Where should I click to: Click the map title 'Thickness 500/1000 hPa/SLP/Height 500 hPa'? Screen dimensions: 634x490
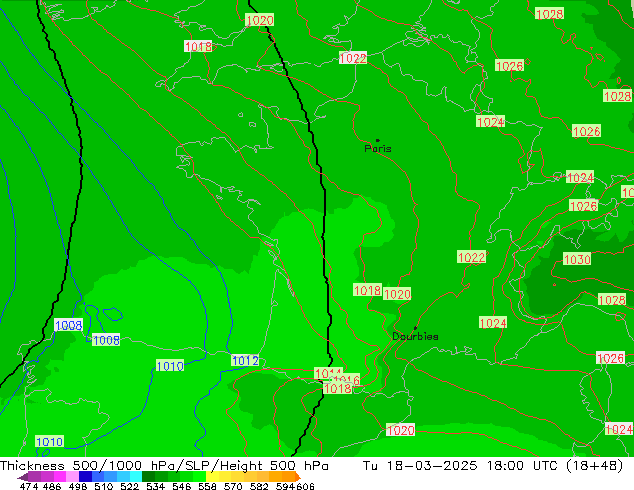(164, 466)
